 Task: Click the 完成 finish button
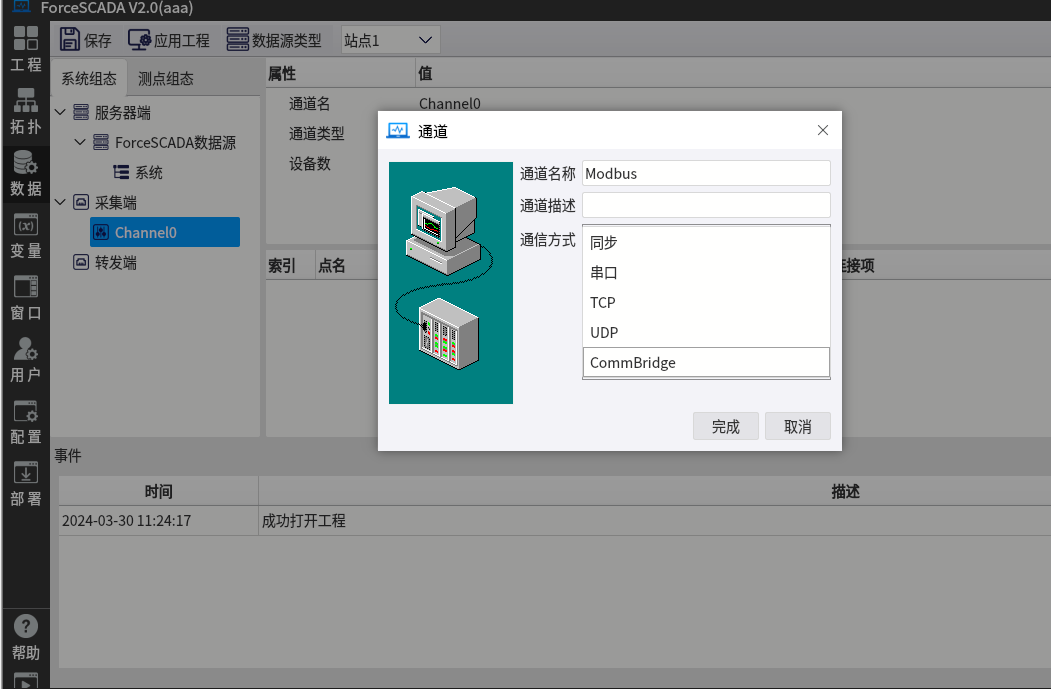[725, 427]
